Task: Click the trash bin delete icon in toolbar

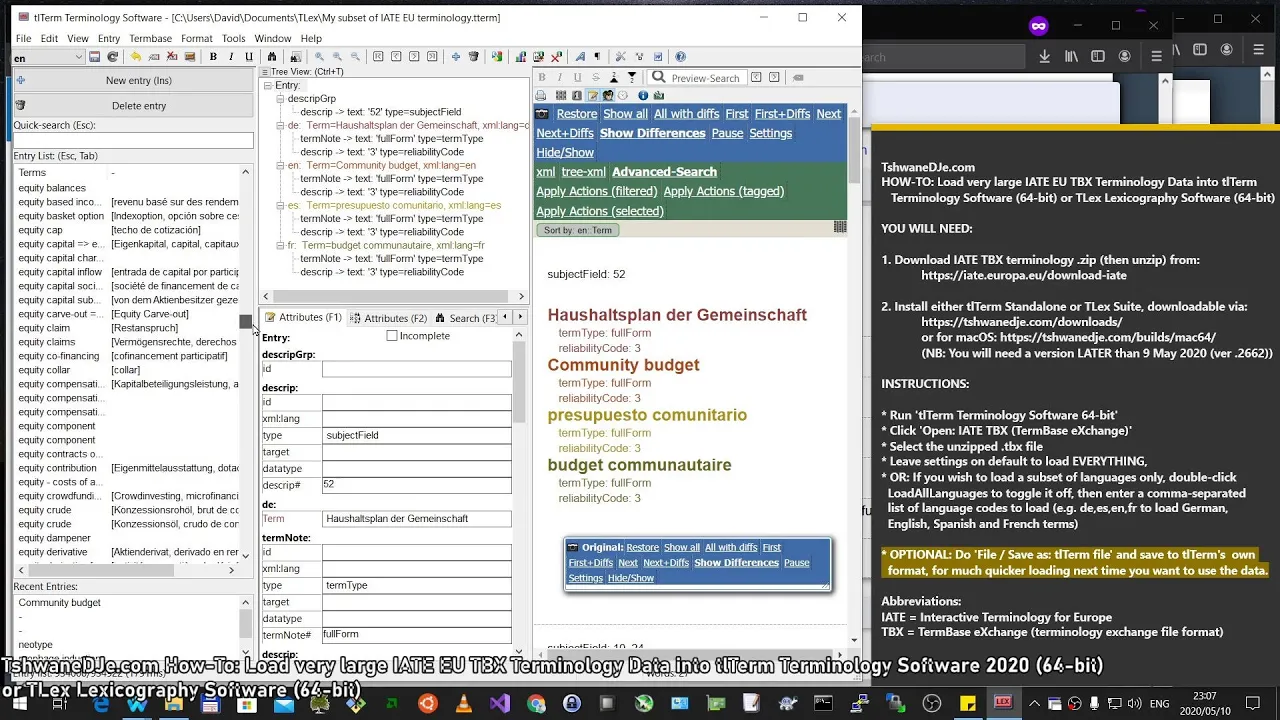Action: (474, 57)
